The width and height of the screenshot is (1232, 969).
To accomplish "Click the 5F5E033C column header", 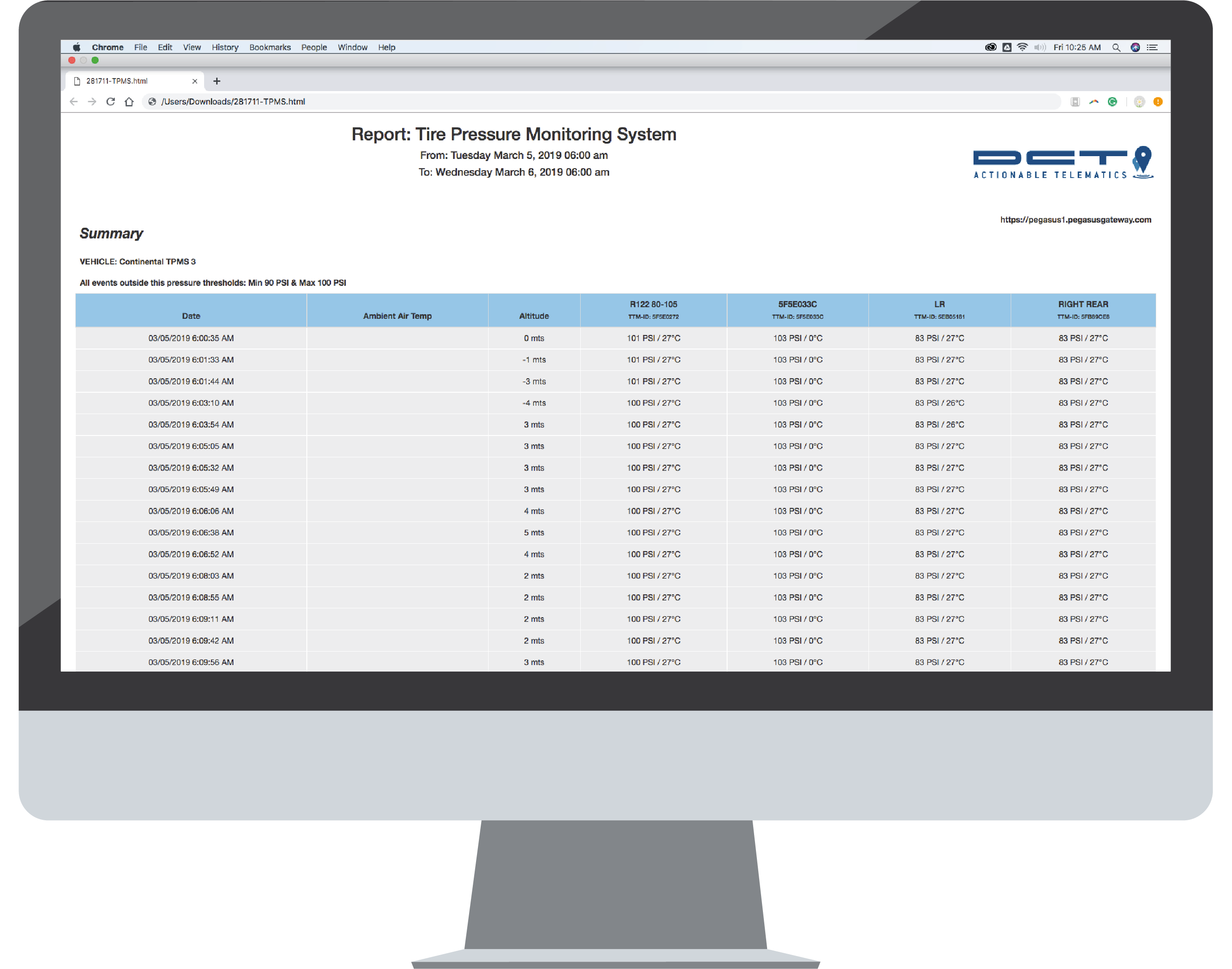I will [x=797, y=310].
